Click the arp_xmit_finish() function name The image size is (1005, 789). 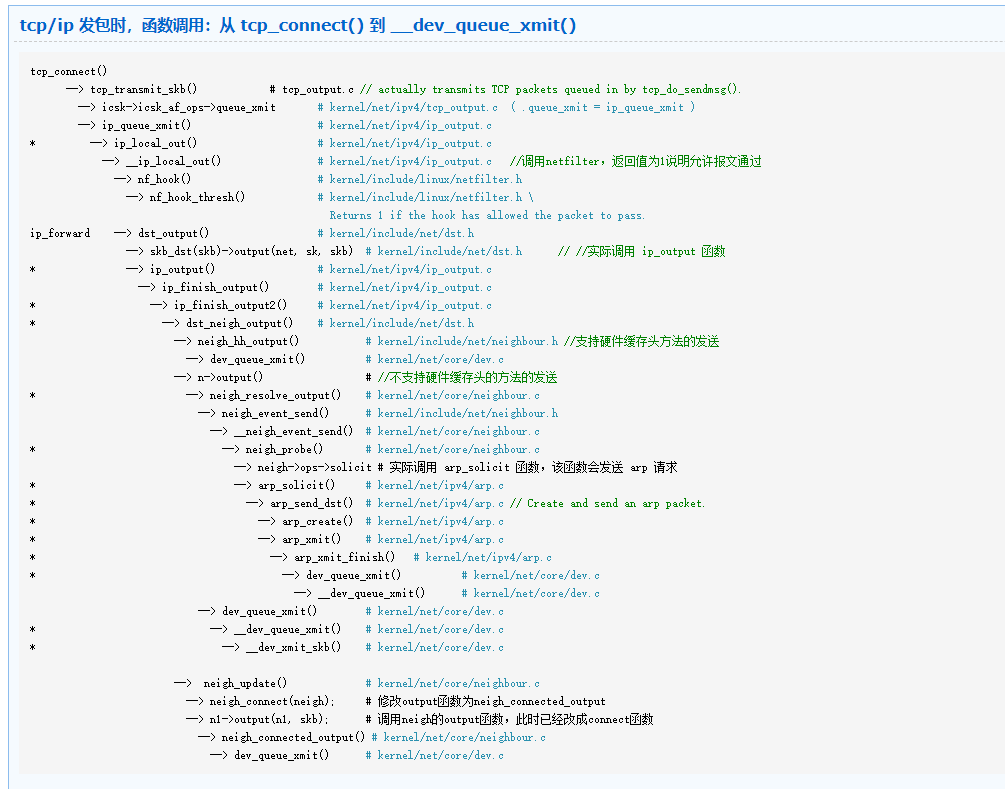(x=344, y=558)
